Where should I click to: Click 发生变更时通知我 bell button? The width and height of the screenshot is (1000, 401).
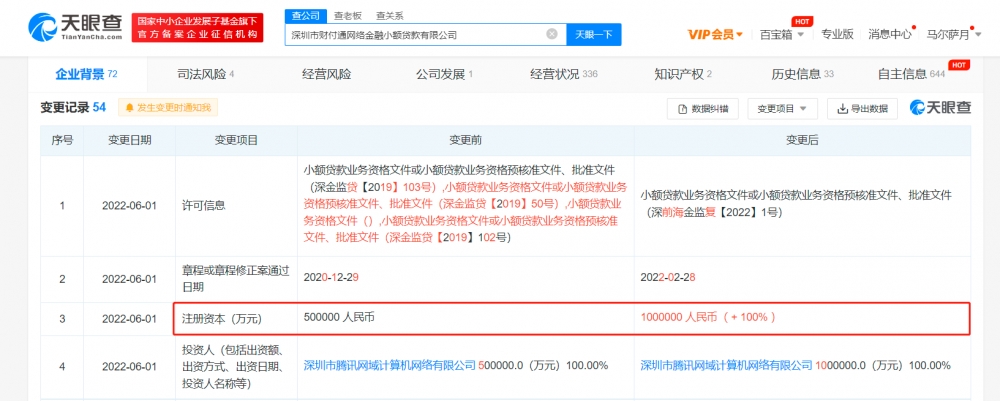coord(168,108)
